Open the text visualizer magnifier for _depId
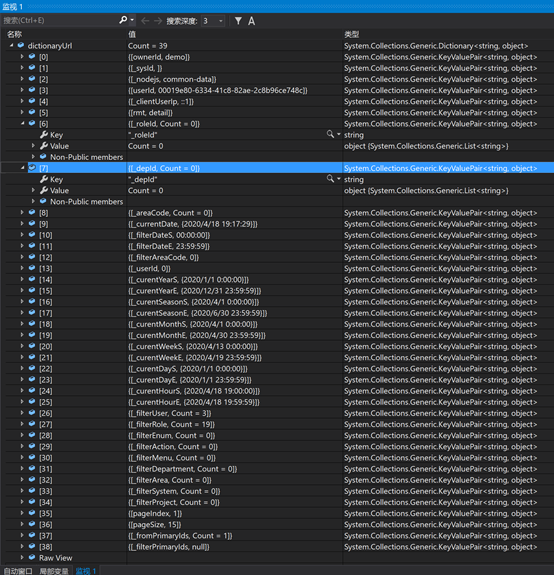Screen dimensions: 554x575 click(330, 179)
